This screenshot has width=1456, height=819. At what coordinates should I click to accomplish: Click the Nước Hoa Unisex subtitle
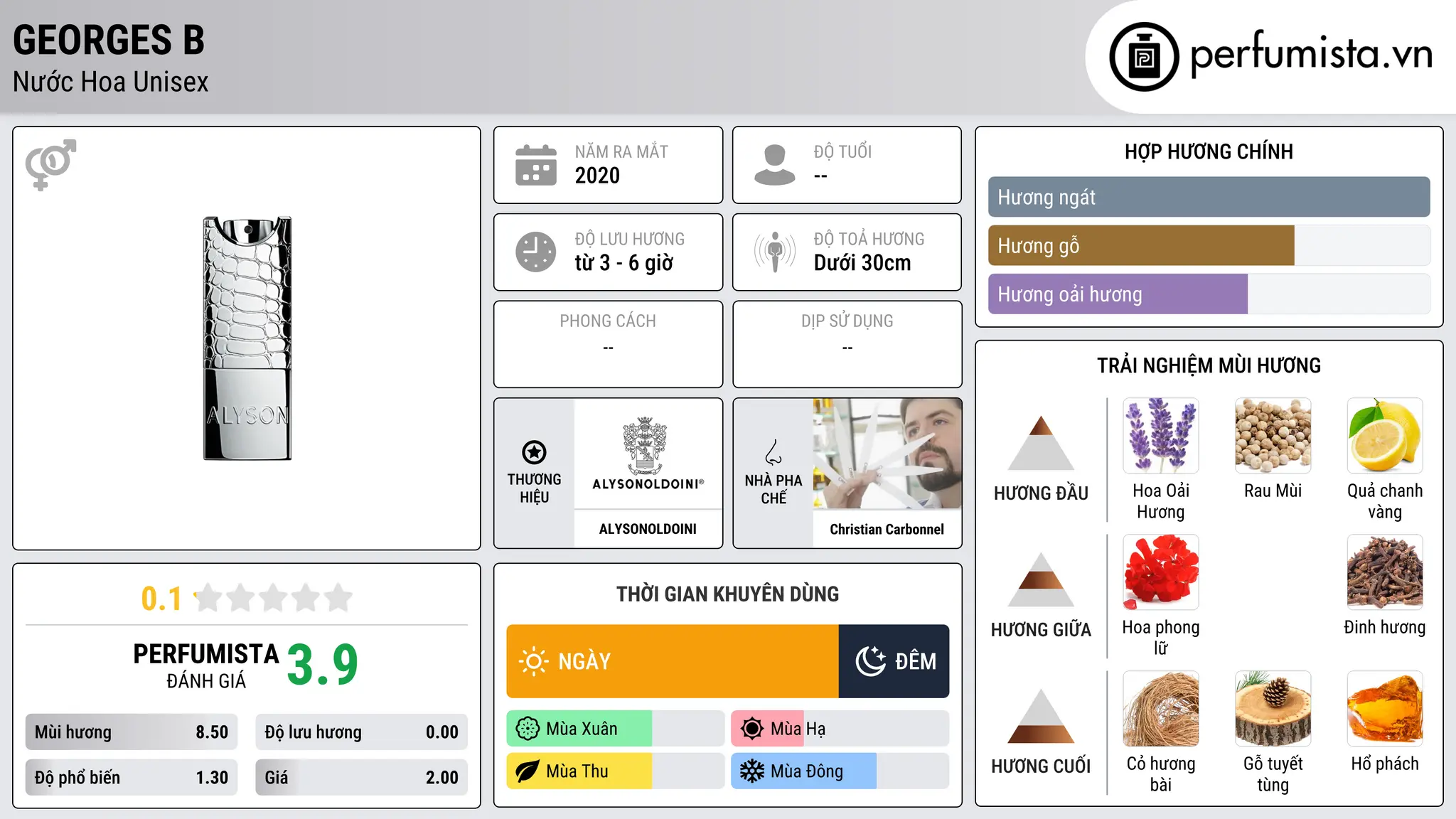111,82
